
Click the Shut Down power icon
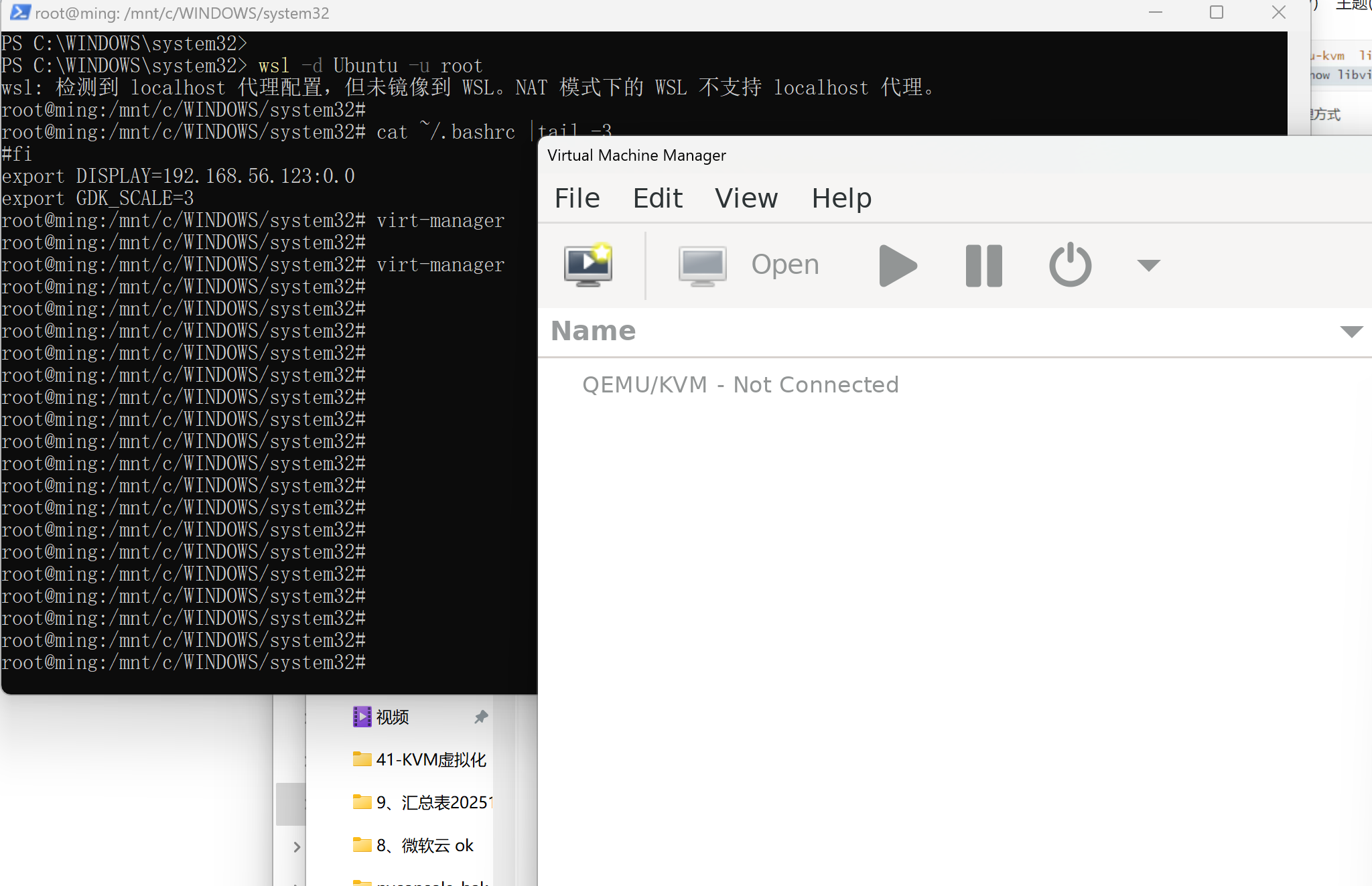tap(1070, 265)
